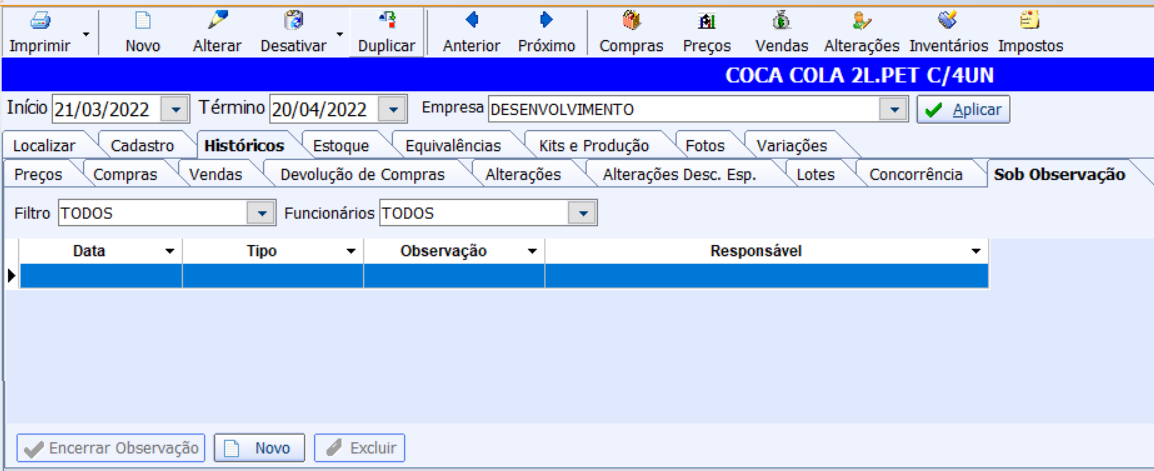Open Alterações toolbar icon

861,20
